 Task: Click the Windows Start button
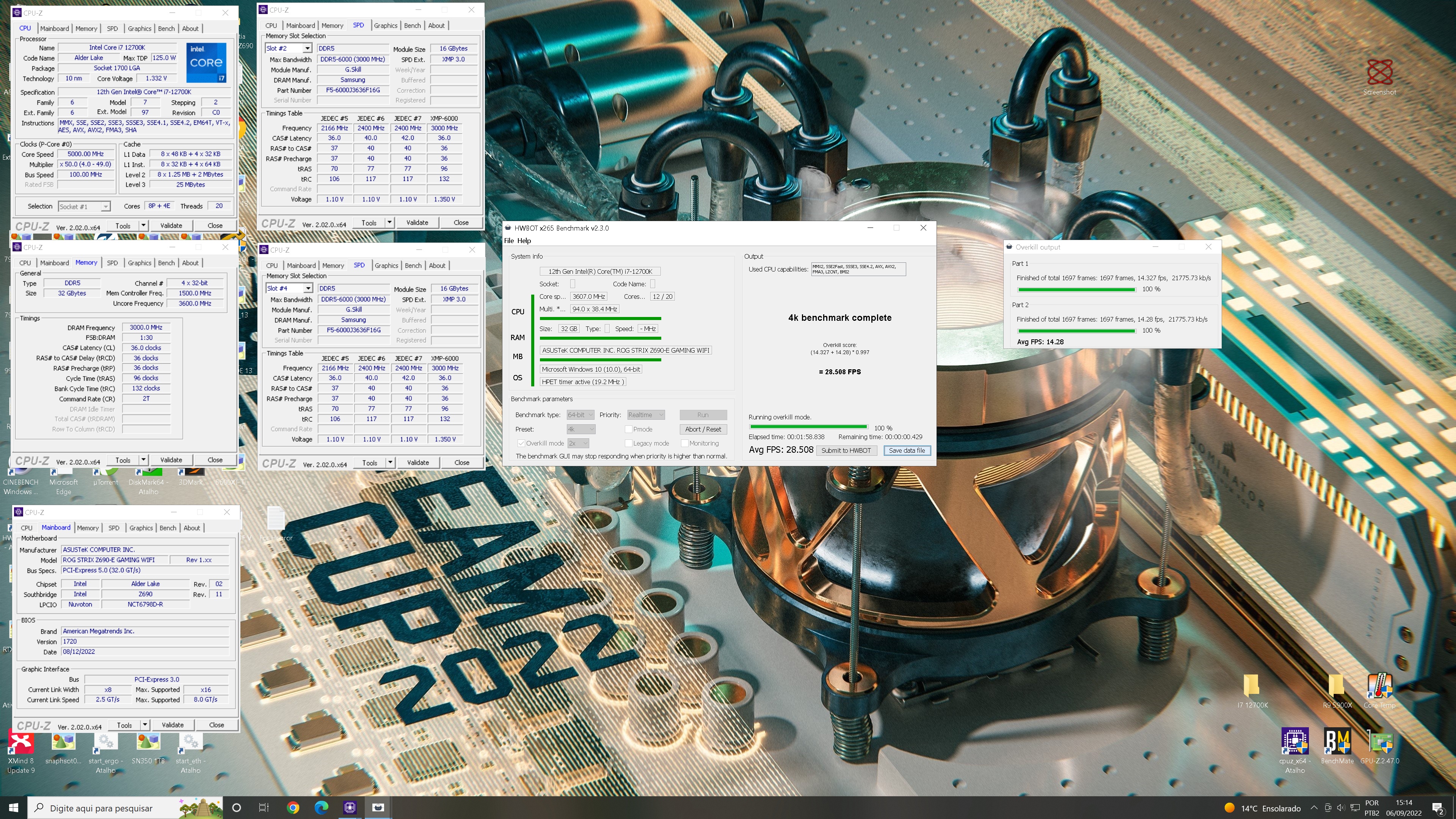14,808
